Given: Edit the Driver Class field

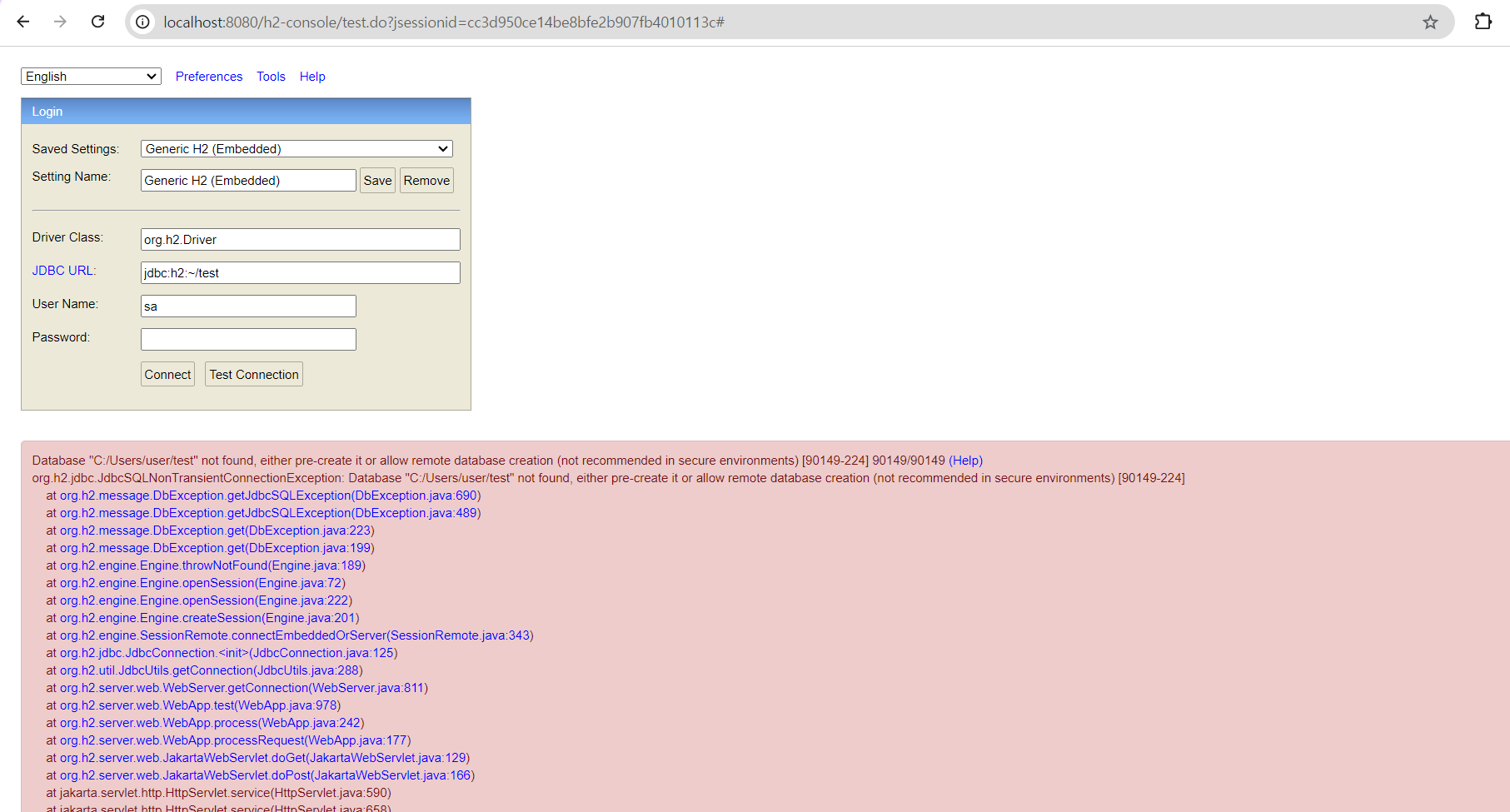Looking at the screenshot, I should (x=300, y=240).
